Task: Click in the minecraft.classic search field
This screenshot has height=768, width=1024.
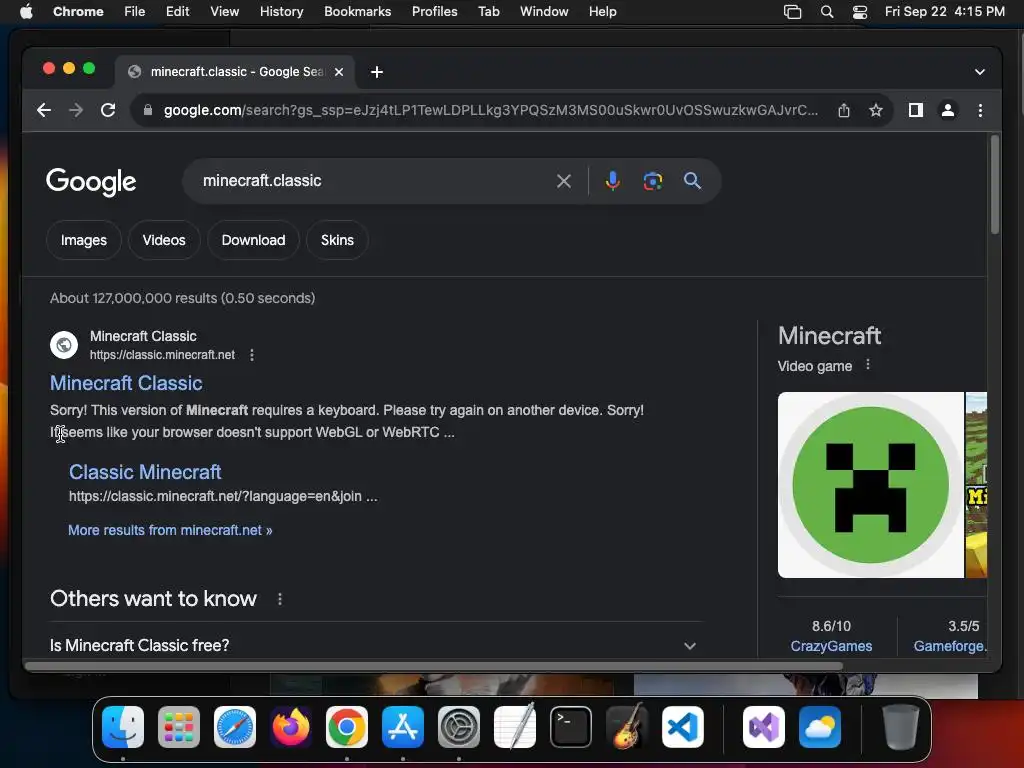Action: point(372,181)
